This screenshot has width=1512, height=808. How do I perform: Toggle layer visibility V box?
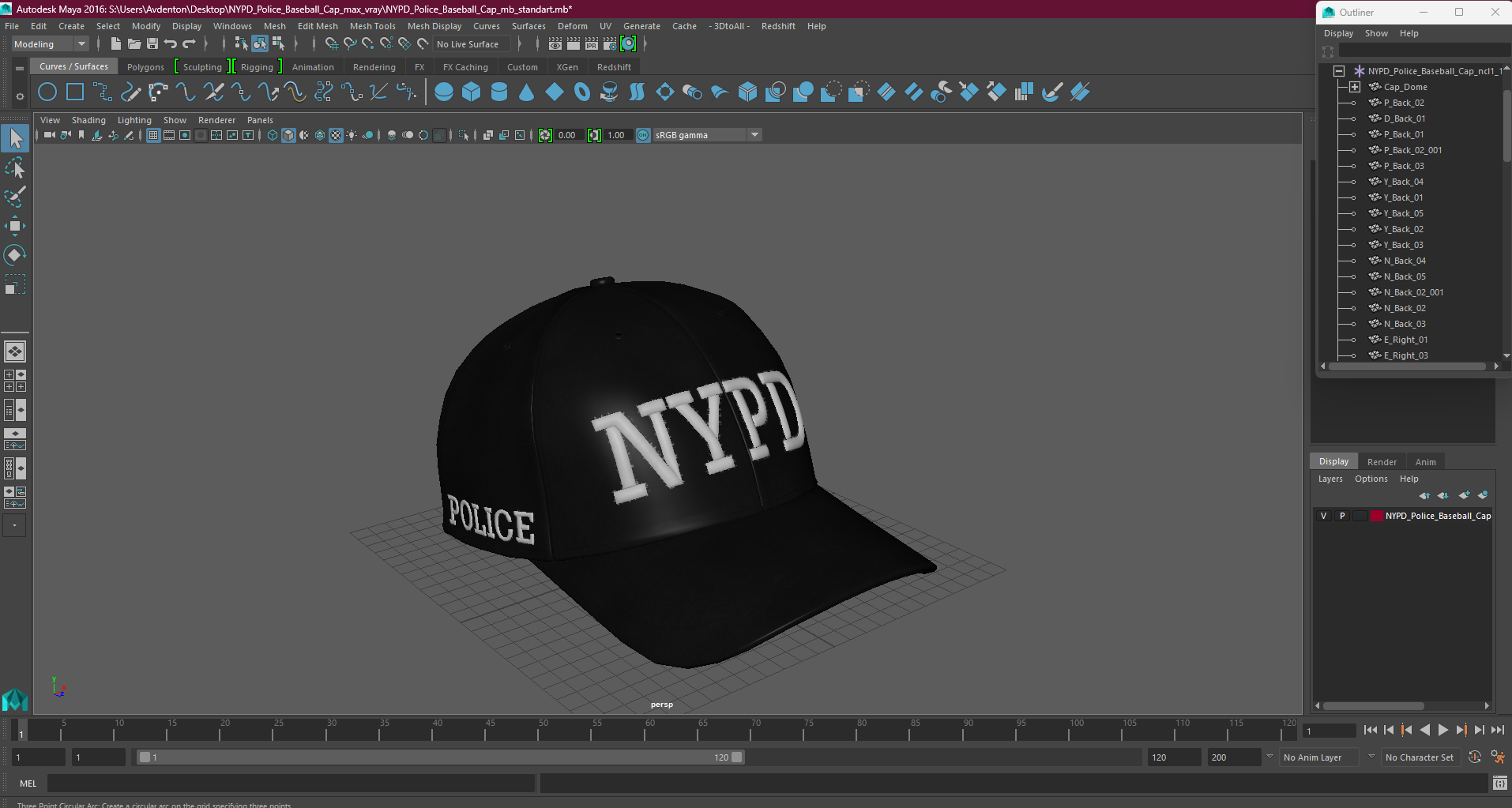(x=1323, y=516)
